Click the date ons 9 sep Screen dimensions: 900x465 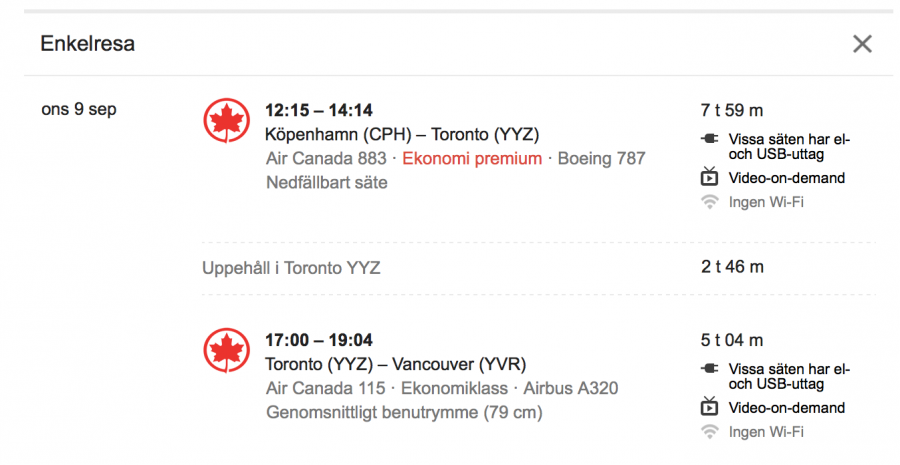[x=79, y=109]
